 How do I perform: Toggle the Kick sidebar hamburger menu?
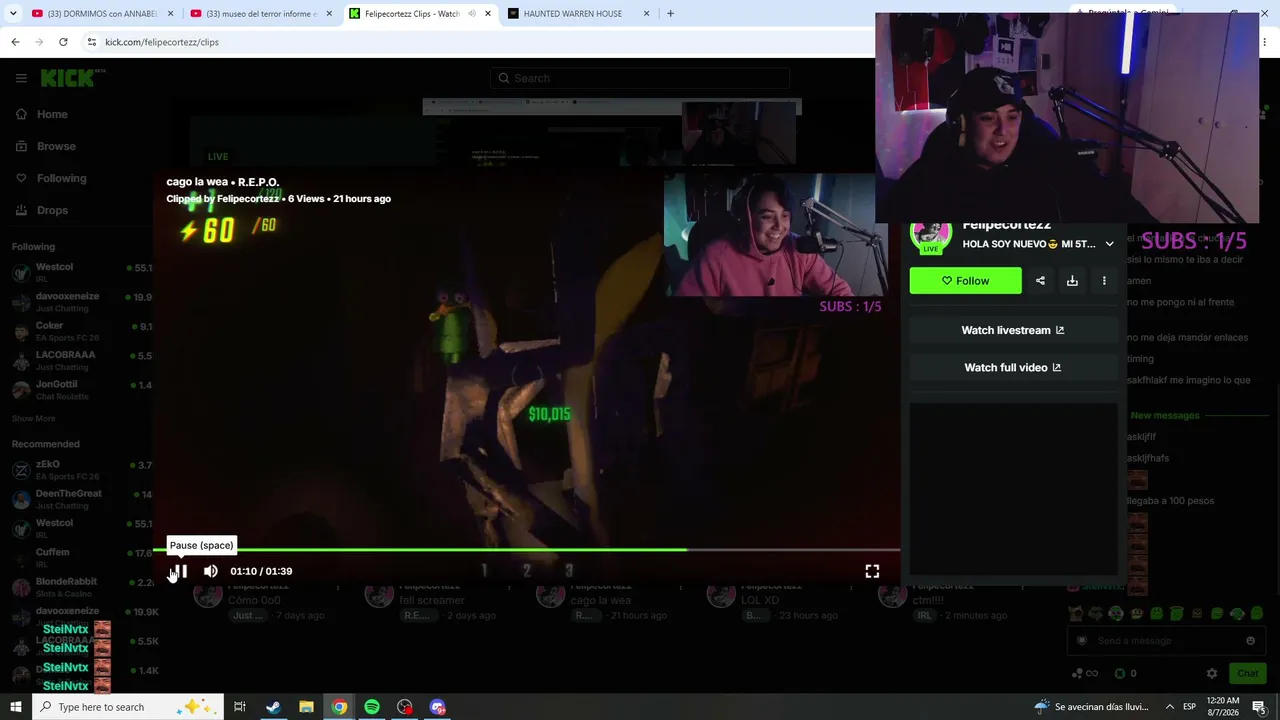tap(21, 78)
